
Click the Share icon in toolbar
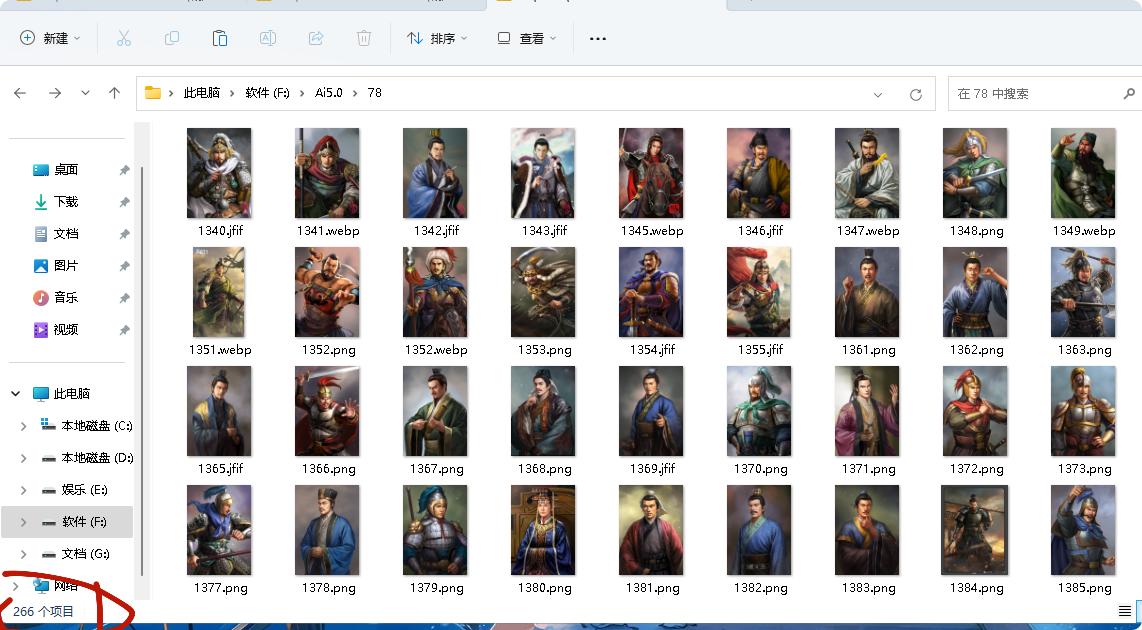316,39
